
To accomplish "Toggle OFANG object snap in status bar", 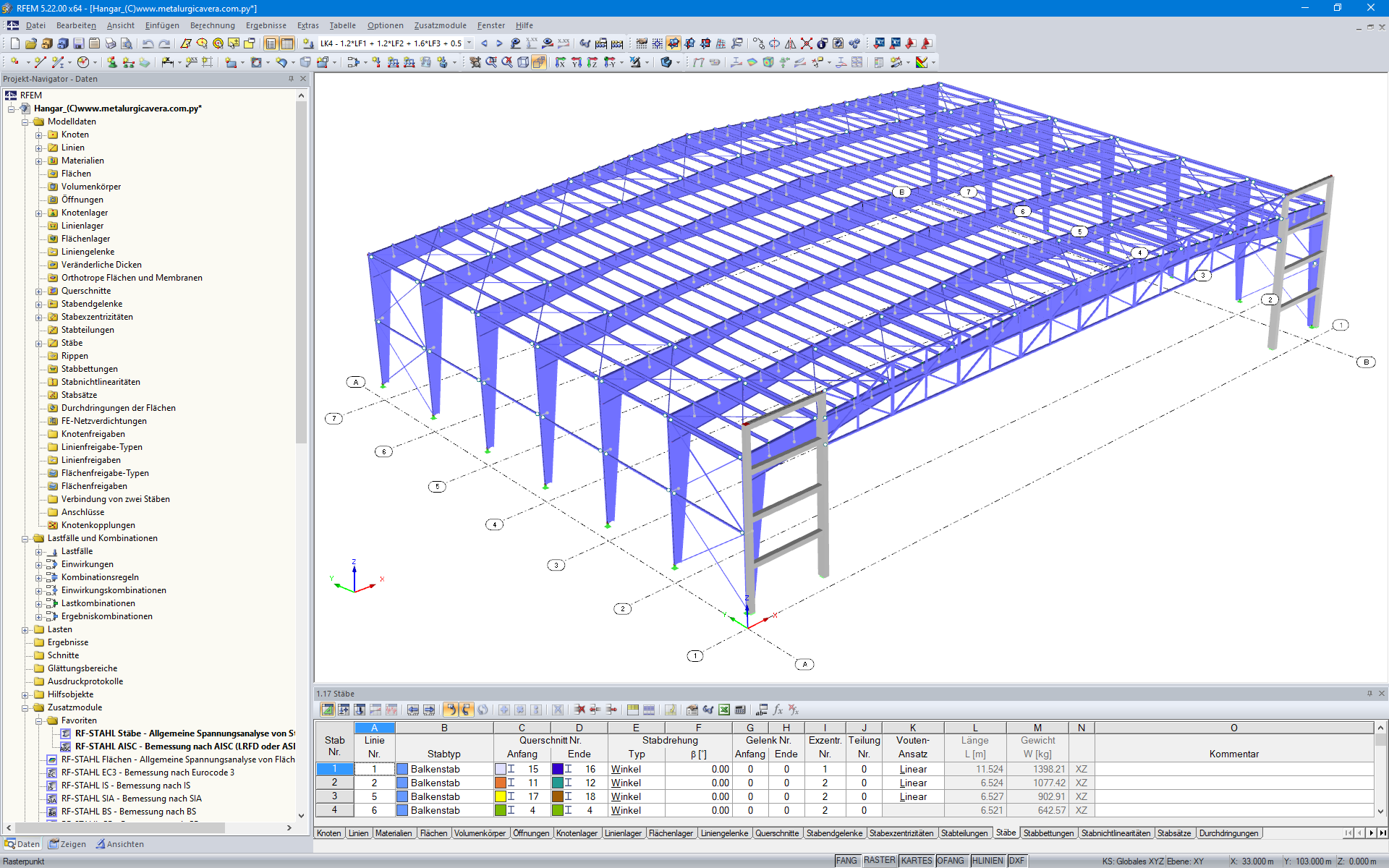I will (951, 861).
